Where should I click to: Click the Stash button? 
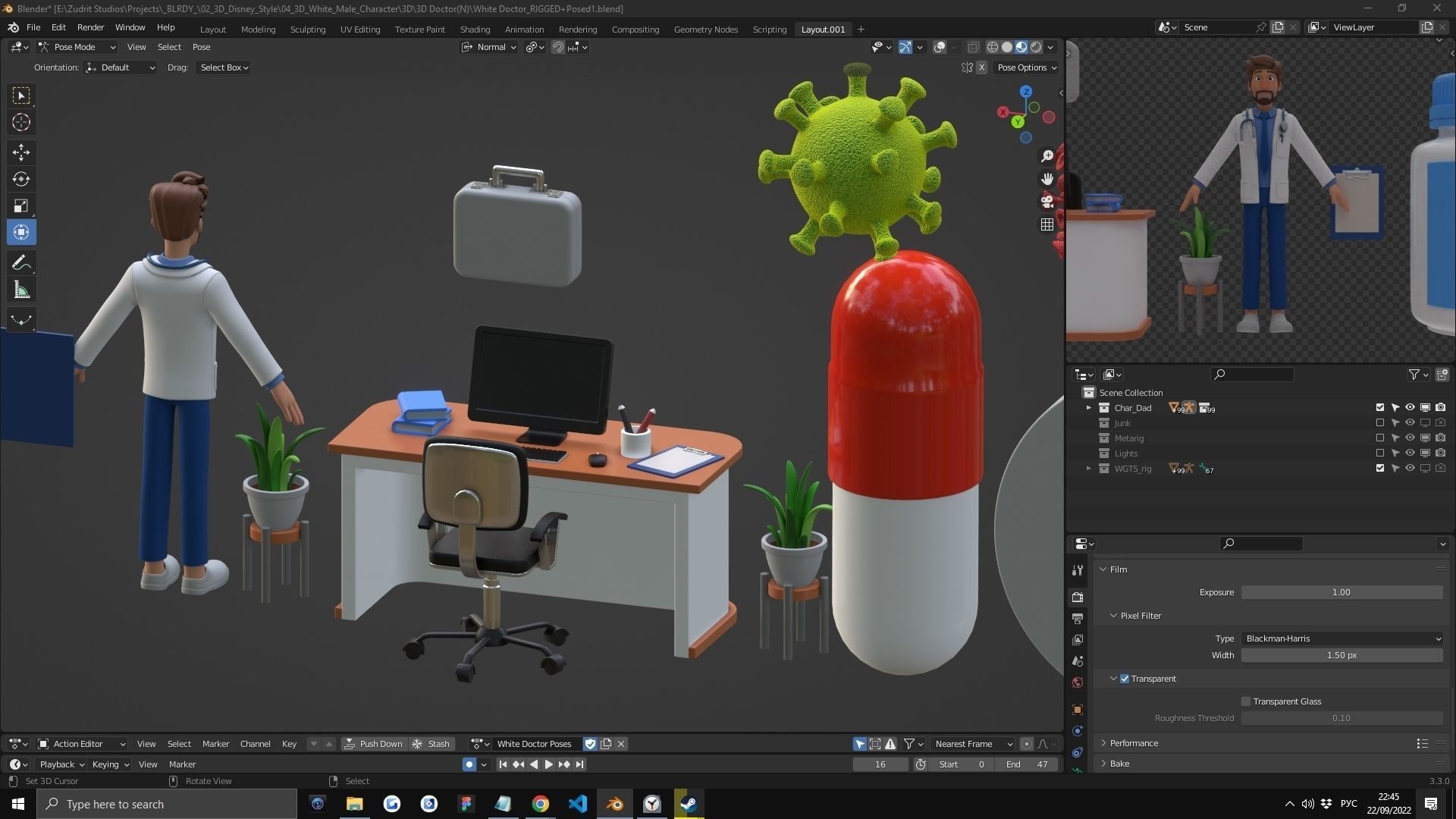click(x=431, y=744)
